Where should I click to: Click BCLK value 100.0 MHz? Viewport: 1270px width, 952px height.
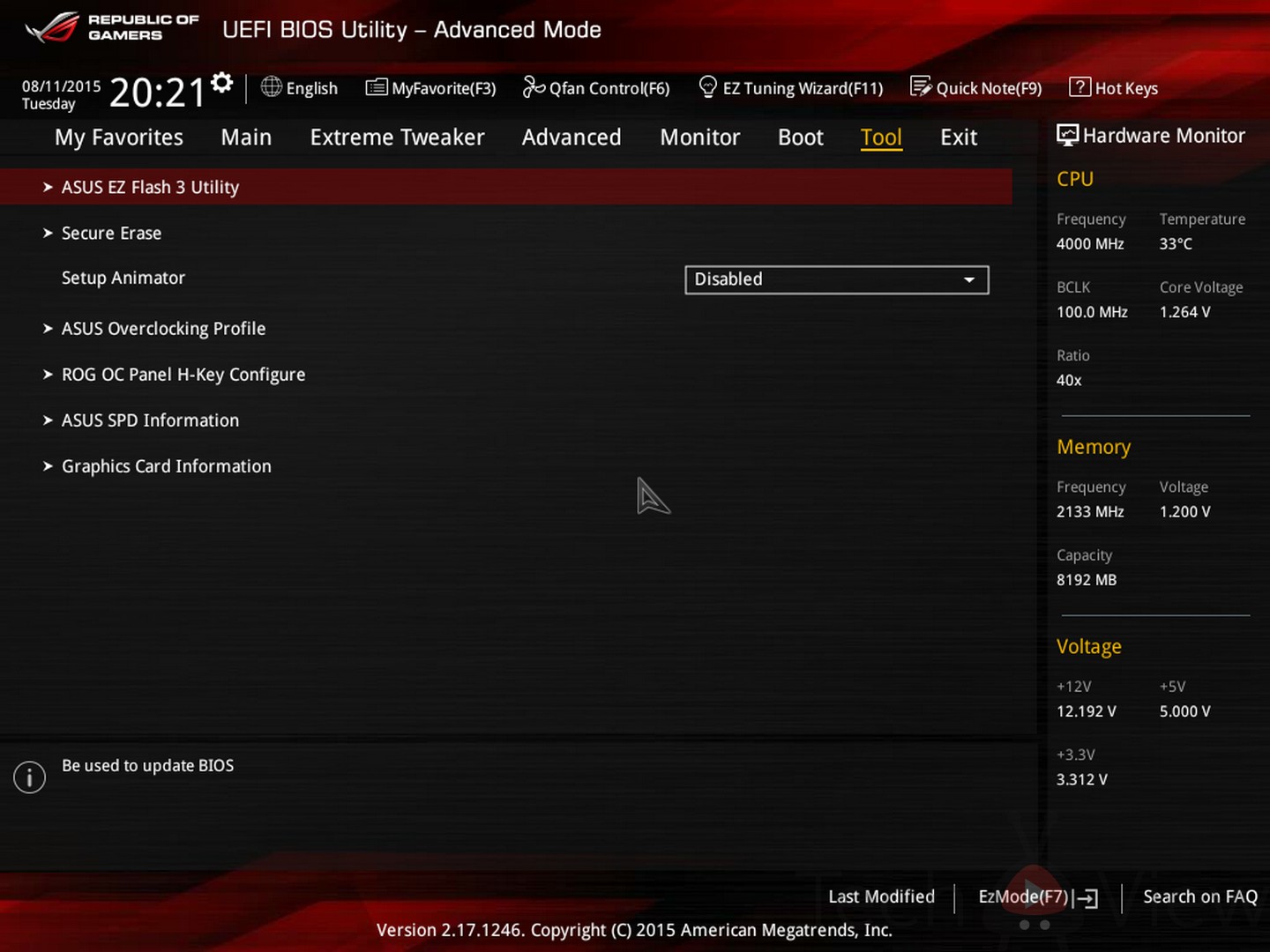click(x=1092, y=312)
